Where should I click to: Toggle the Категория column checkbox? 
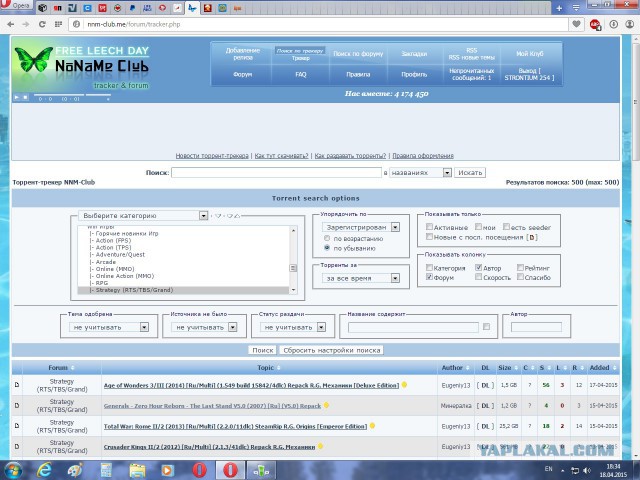pos(429,267)
